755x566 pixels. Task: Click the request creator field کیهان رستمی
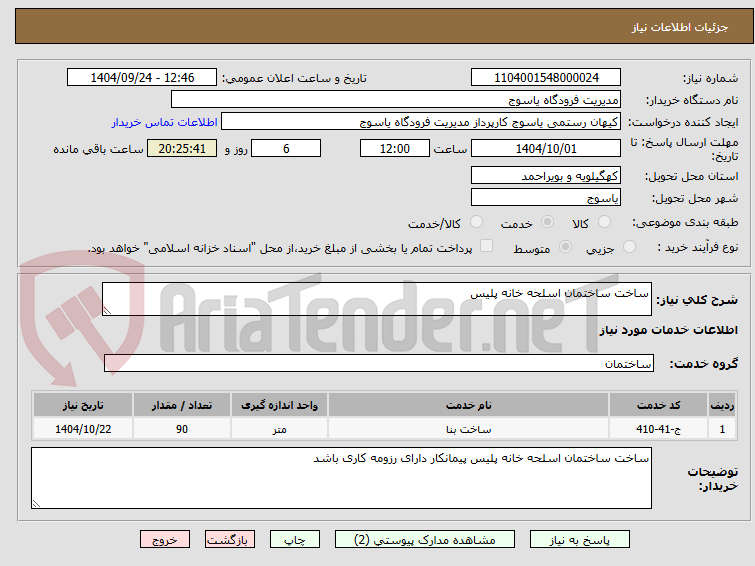pos(421,121)
